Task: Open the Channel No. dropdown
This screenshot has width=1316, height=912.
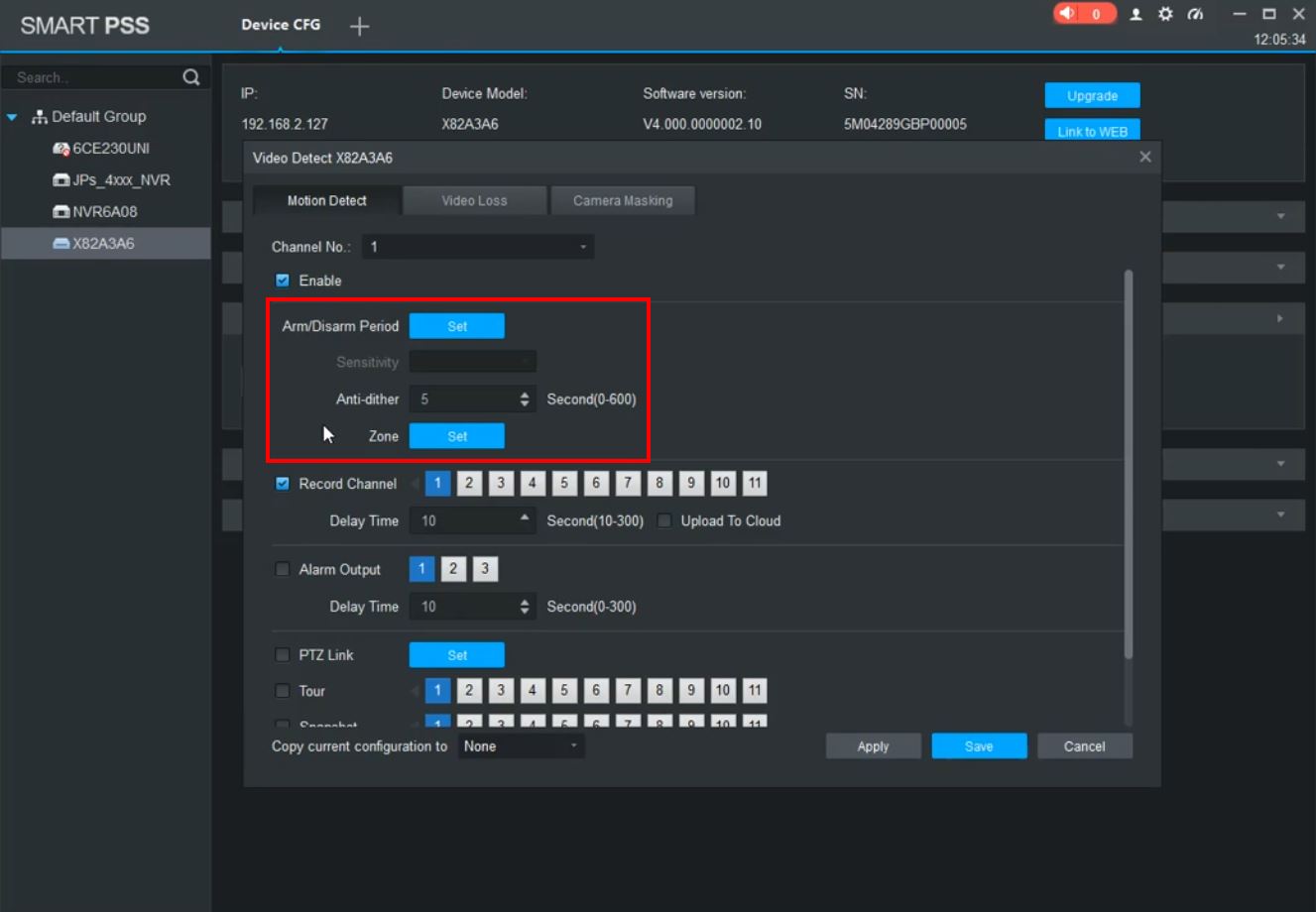Action: (477, 247)
